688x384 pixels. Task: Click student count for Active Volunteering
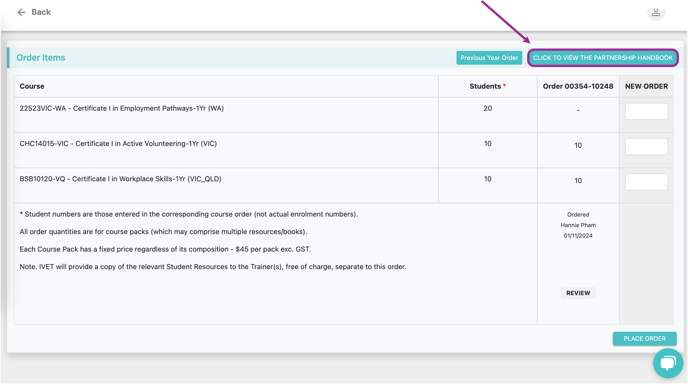(x=487, y=144)
